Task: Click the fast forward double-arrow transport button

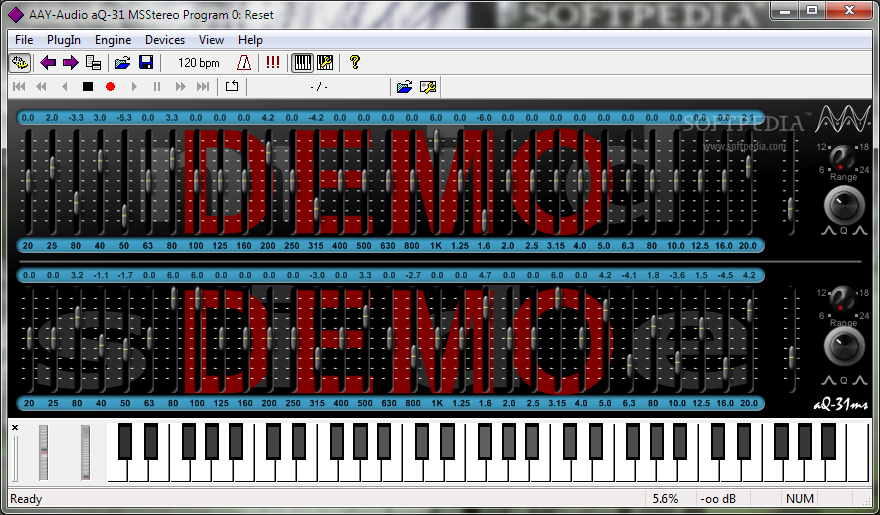Action: 180,86
